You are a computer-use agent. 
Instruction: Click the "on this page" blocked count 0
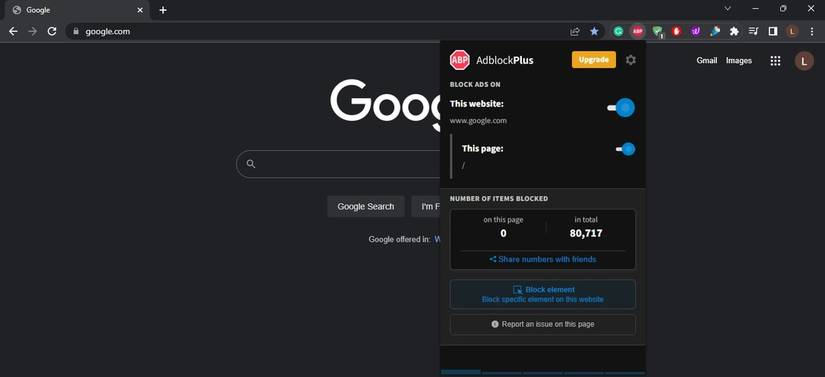pos(504,233)
